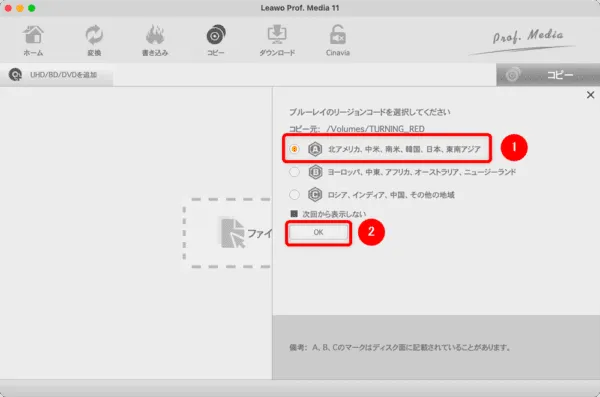Open the 書き込み burn module

coord(155,41)
